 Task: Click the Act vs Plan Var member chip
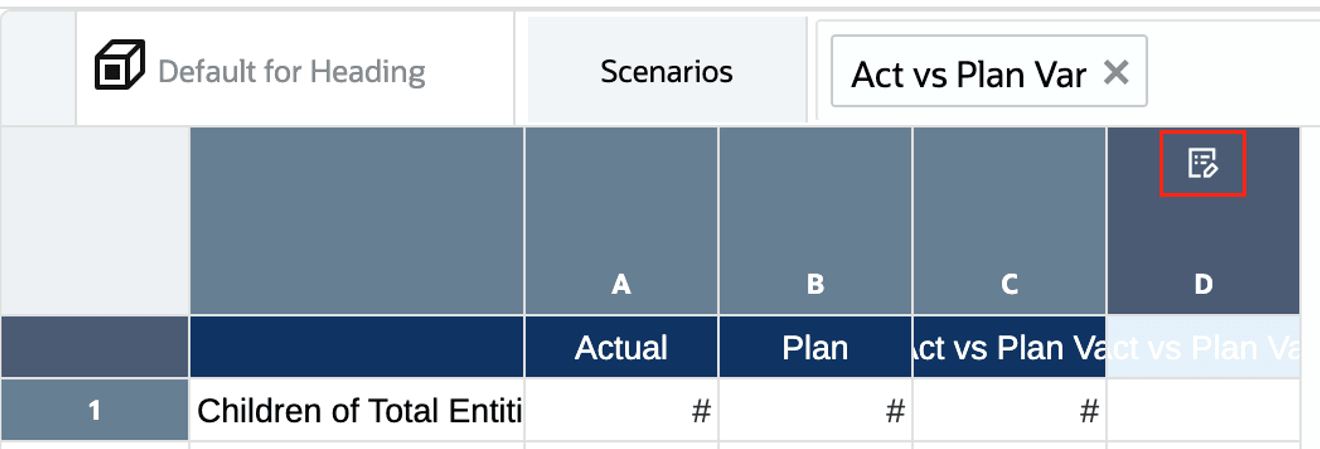point(967,73)
